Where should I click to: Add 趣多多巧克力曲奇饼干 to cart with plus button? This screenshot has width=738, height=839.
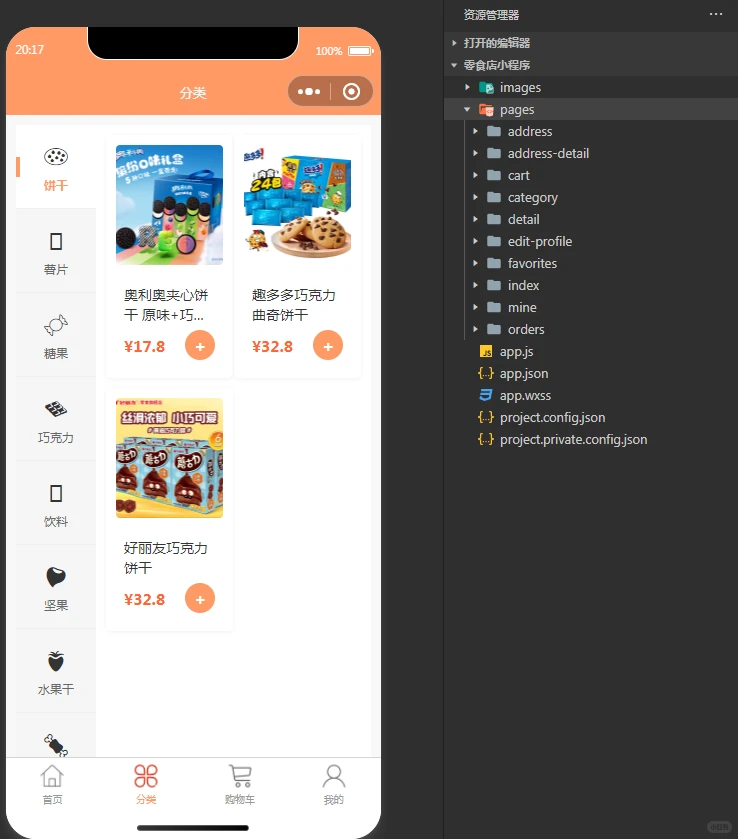328,346
